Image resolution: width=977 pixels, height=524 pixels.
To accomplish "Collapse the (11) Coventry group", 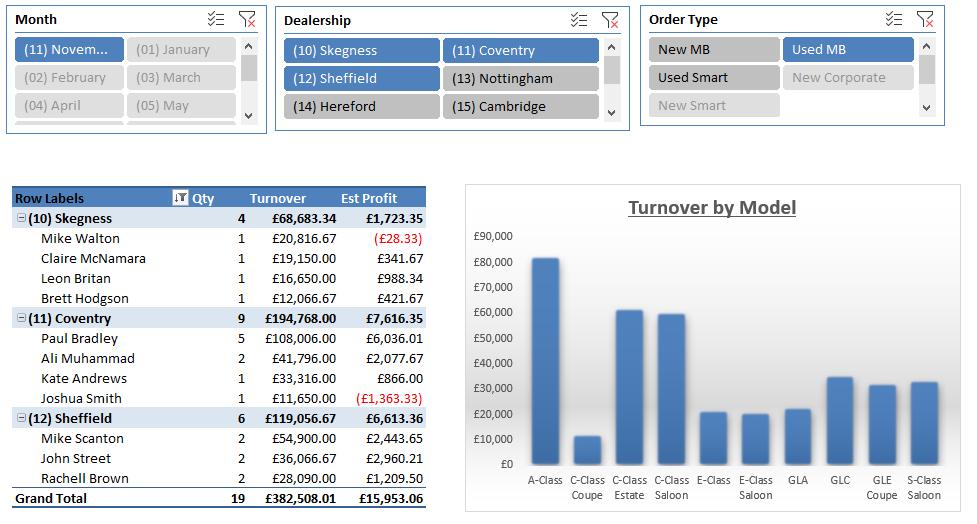I will [21, 318].
